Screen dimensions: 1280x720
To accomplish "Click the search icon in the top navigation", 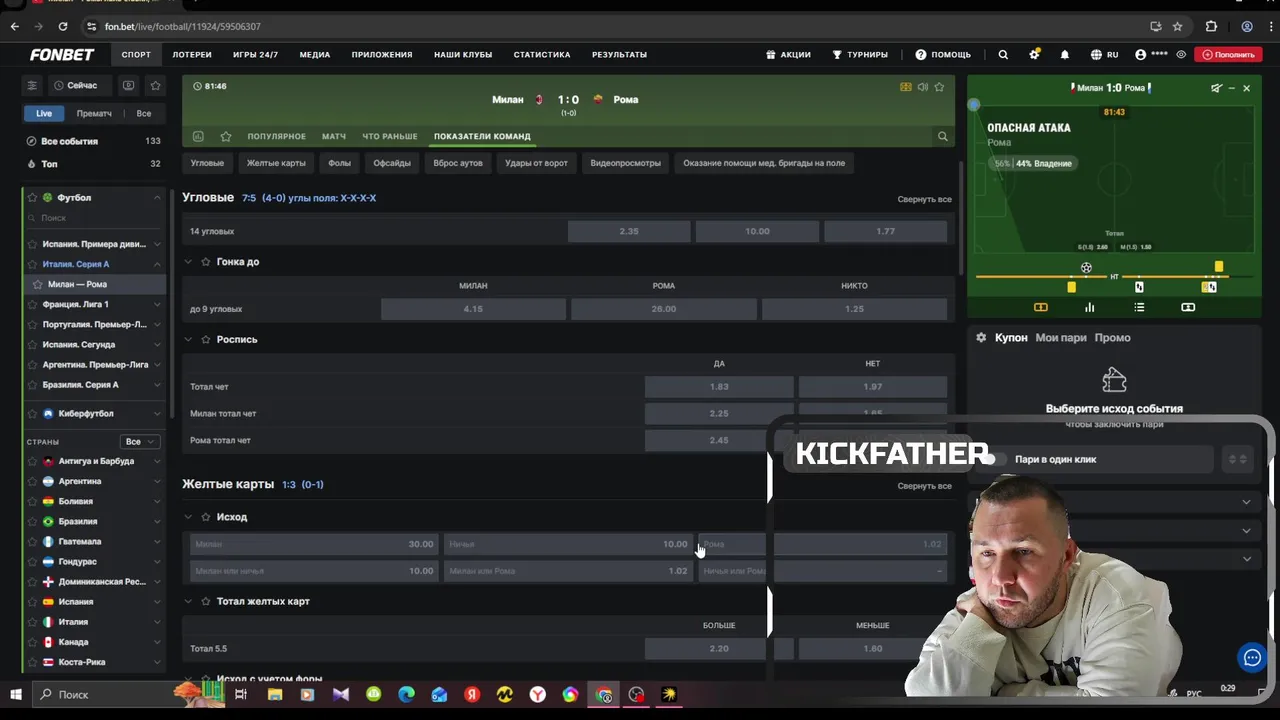I will 1003,55.
